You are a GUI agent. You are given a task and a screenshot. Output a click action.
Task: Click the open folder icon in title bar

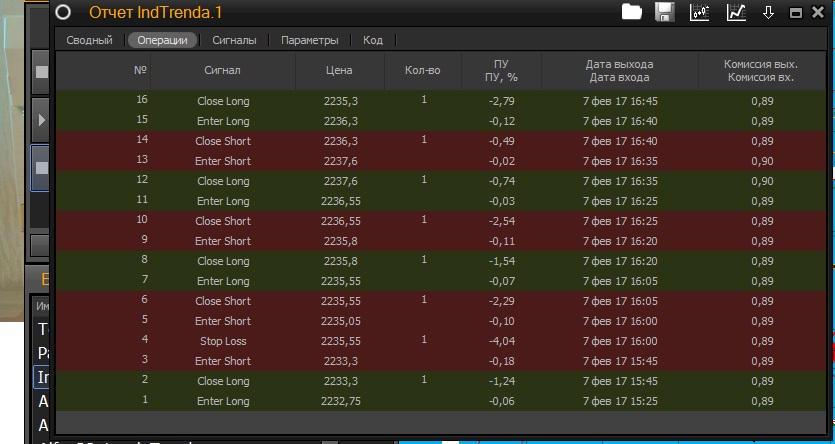pos(631,12)
